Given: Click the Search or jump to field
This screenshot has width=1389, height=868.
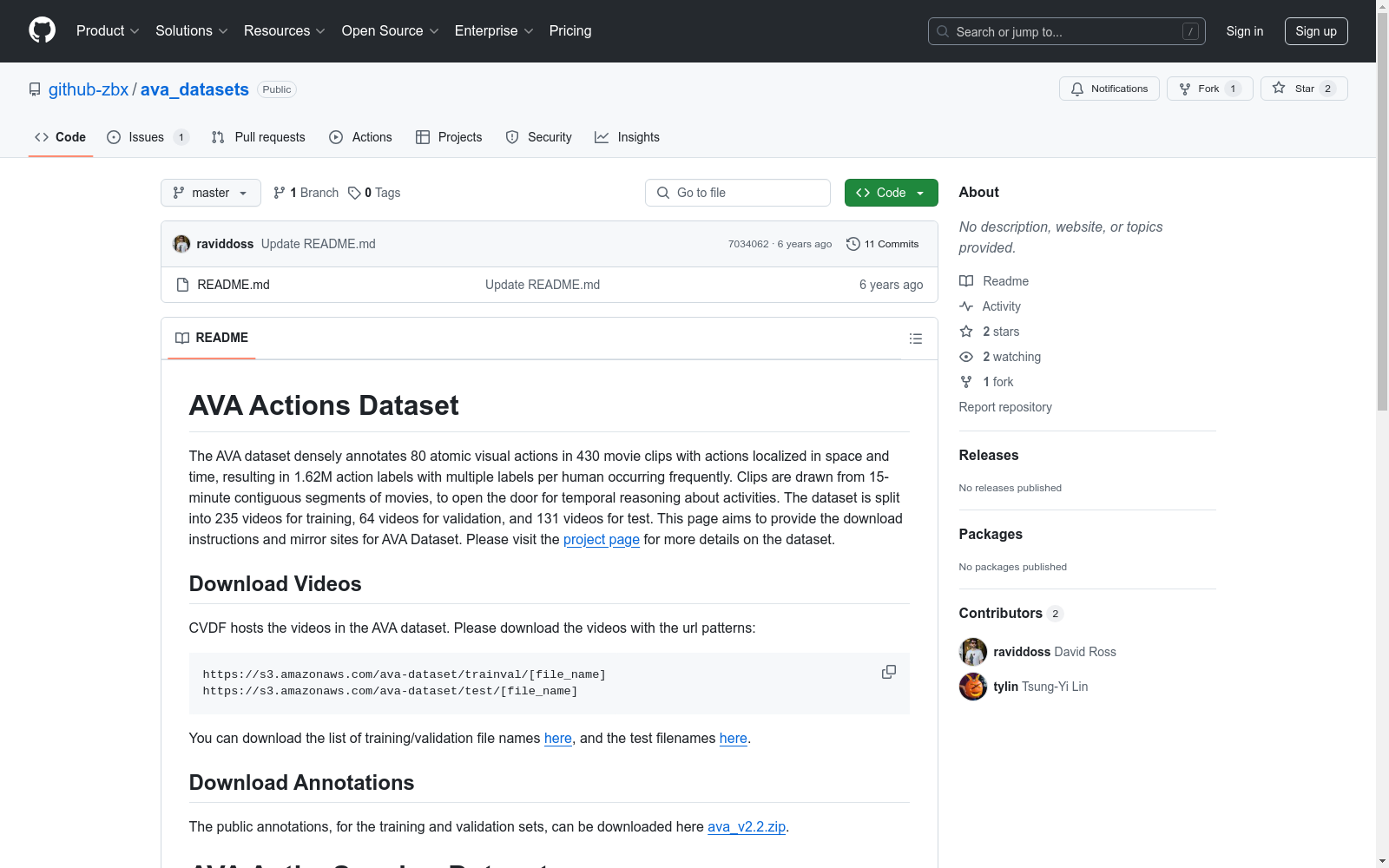Looking at the screenshot, I should 1066,31.
